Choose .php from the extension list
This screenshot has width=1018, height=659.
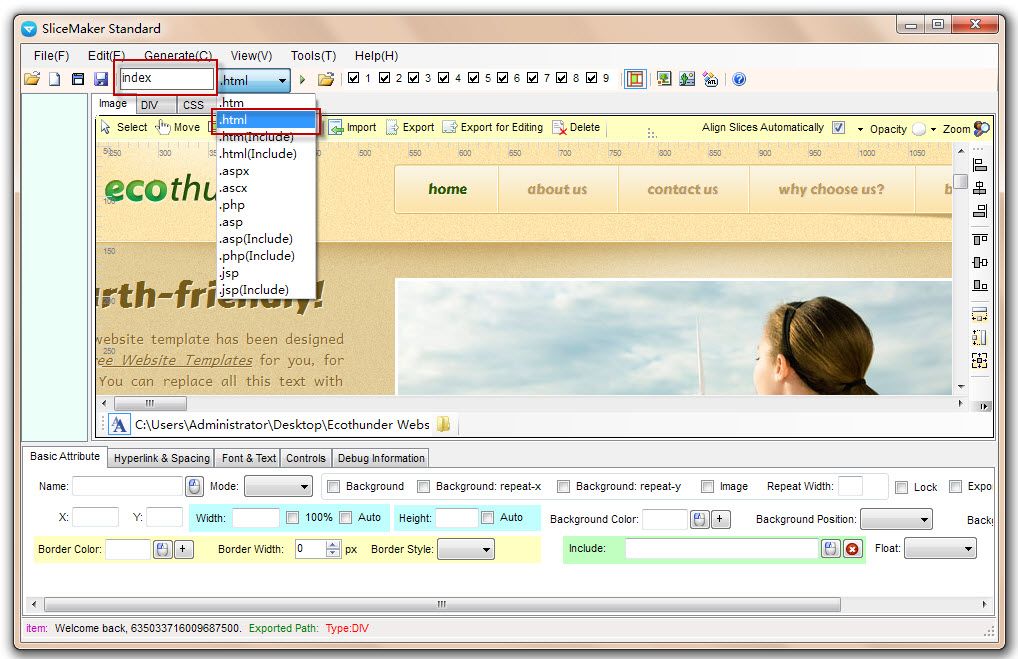(232, 205)
